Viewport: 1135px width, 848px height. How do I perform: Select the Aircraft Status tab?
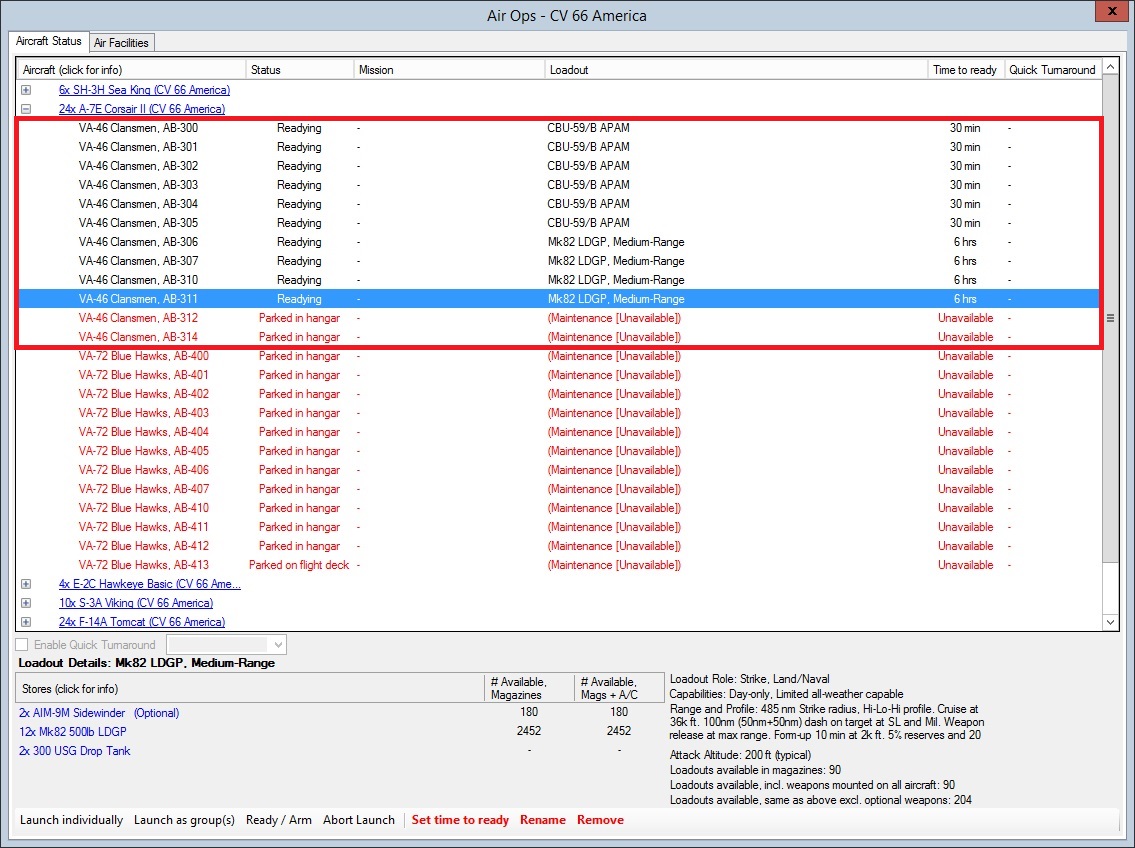click(49, 41)
